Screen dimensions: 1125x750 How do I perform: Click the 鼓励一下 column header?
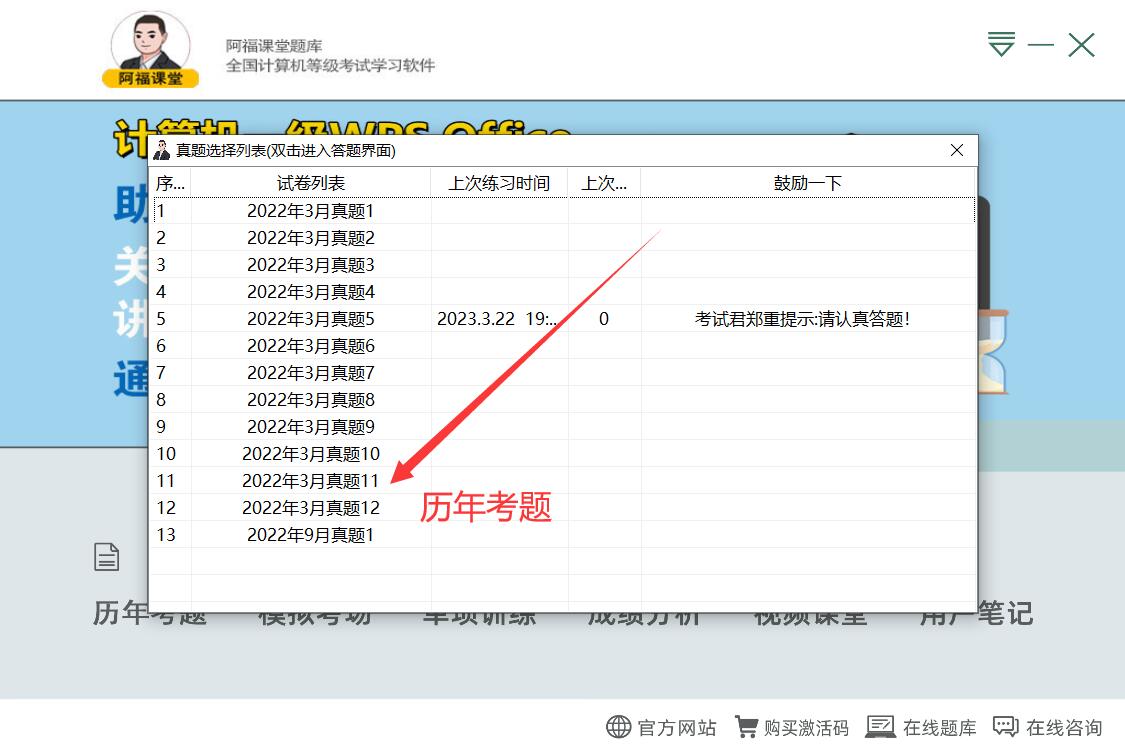807,182
